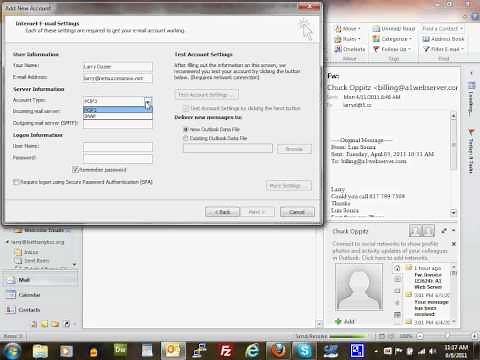The height and width of the screenshot is (360, 480).
Task: Click Browse for existing data file
Action: click(x=294, y=149)
